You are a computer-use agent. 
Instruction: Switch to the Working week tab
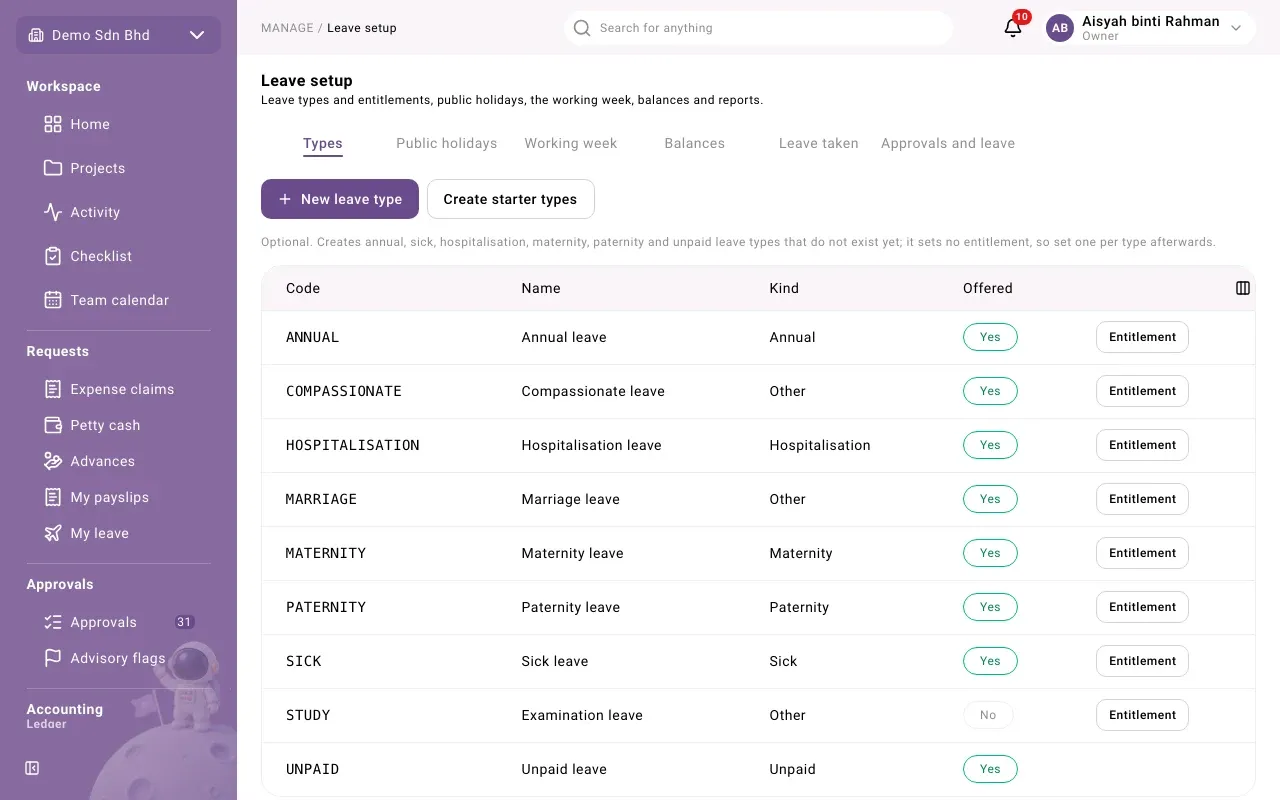[x=571, y=143]
